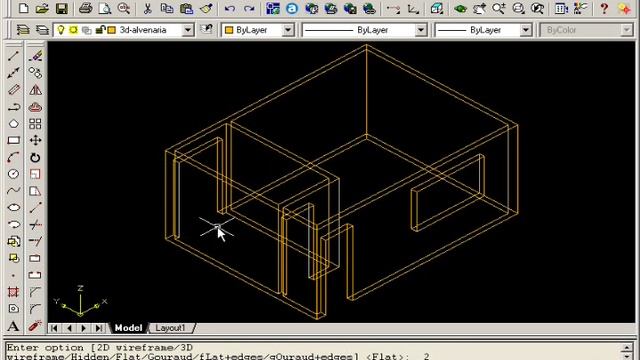The image size is (640, 360).
Task: Choose the Ellipse draw tool
Action: [13, 208]
